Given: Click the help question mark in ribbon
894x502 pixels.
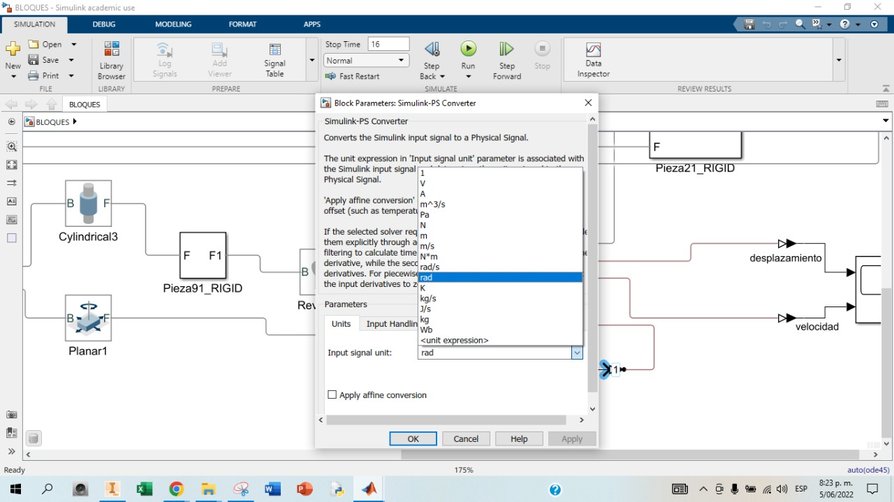Looking at the screenshot, I should pyautogui.click(x=845, y=24).
